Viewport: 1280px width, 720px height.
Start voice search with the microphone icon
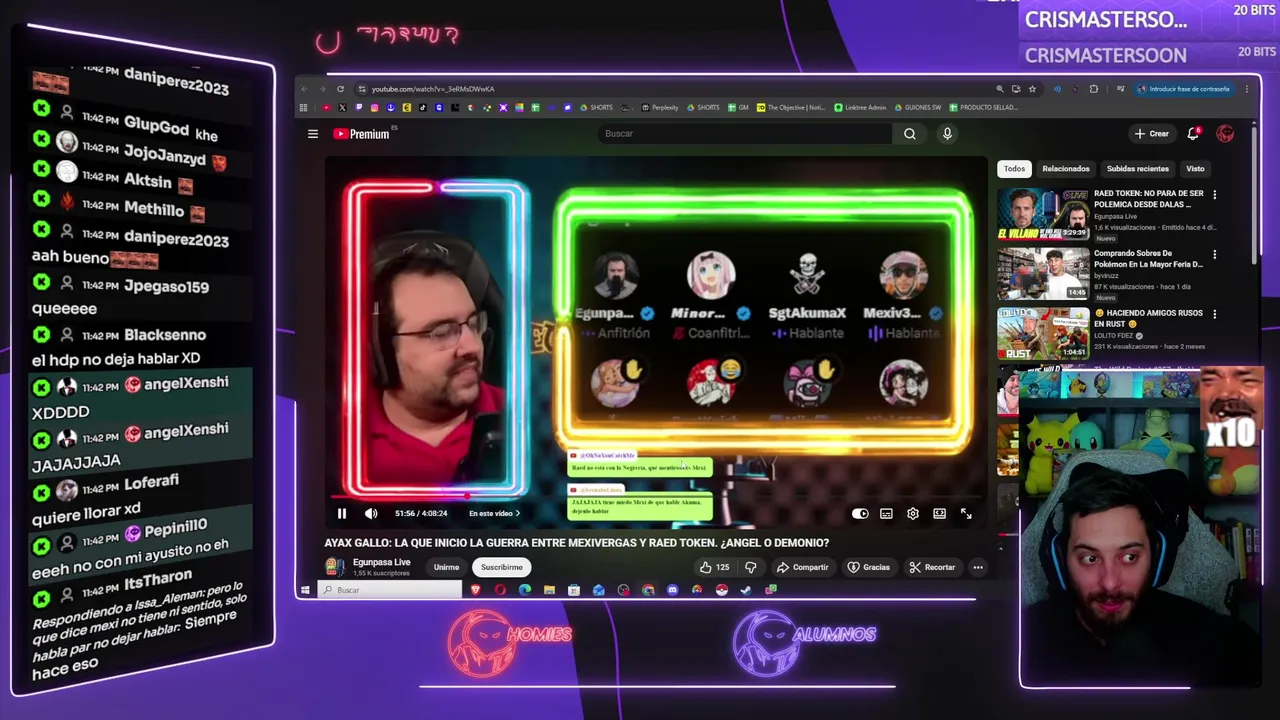click(x=947, y=134)
